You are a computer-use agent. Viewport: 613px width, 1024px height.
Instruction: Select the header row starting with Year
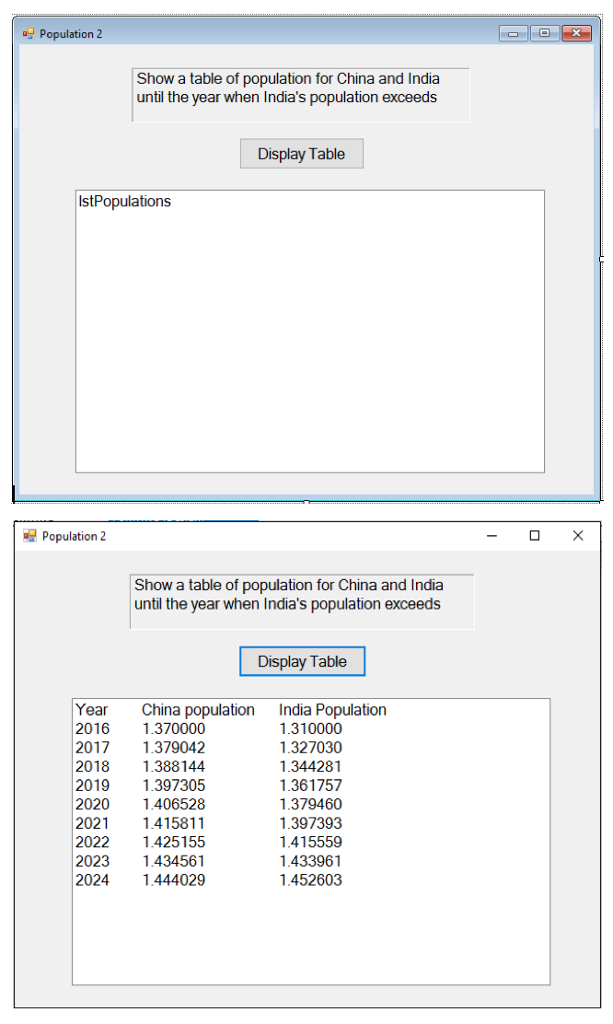pyautogui.click(x=311, y=710)
